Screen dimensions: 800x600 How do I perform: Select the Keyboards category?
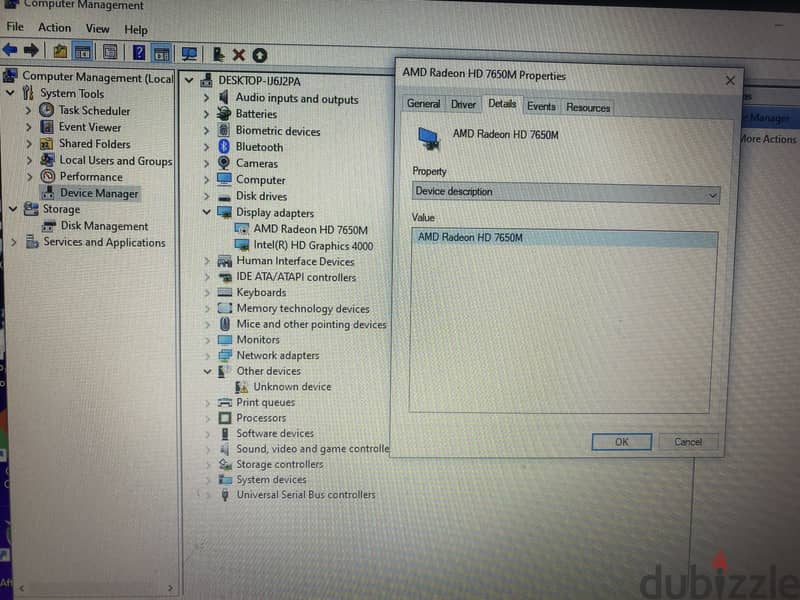pyautogui.click(x=261, y=292)
